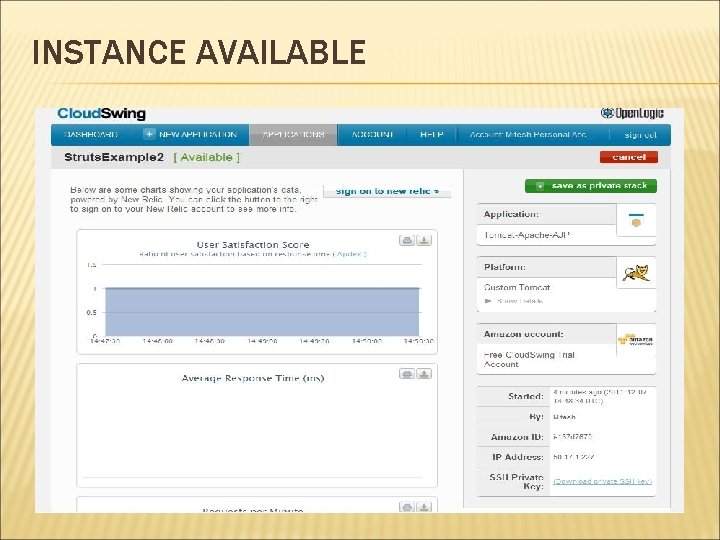Click sign on to new relic button
720x540 pixels.
coord(387,191)
